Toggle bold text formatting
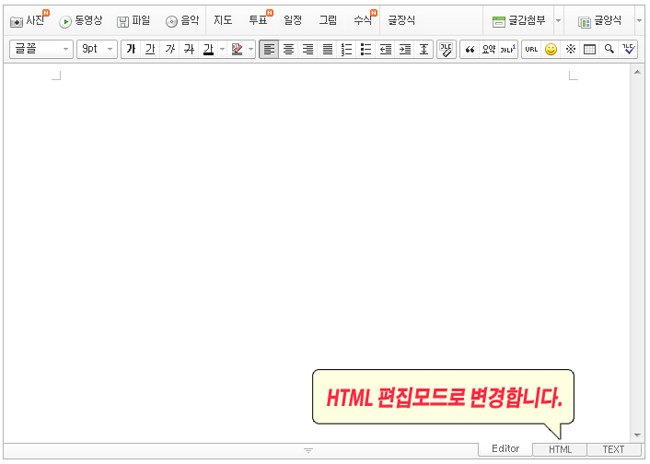 click(x=131, y=49)
